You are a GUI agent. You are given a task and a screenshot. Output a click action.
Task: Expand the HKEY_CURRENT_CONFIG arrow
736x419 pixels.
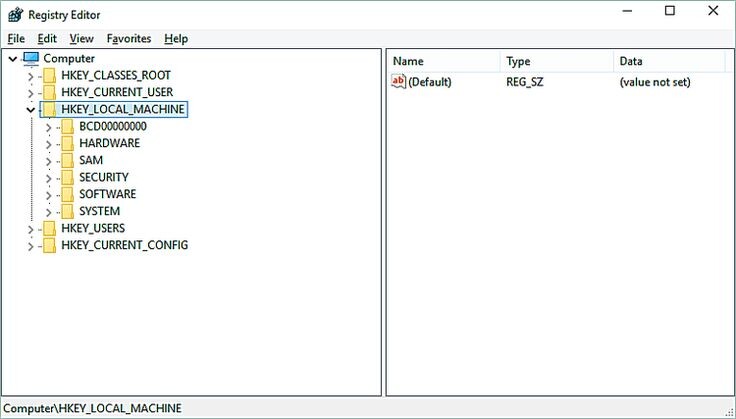click(x=31, y=246)
